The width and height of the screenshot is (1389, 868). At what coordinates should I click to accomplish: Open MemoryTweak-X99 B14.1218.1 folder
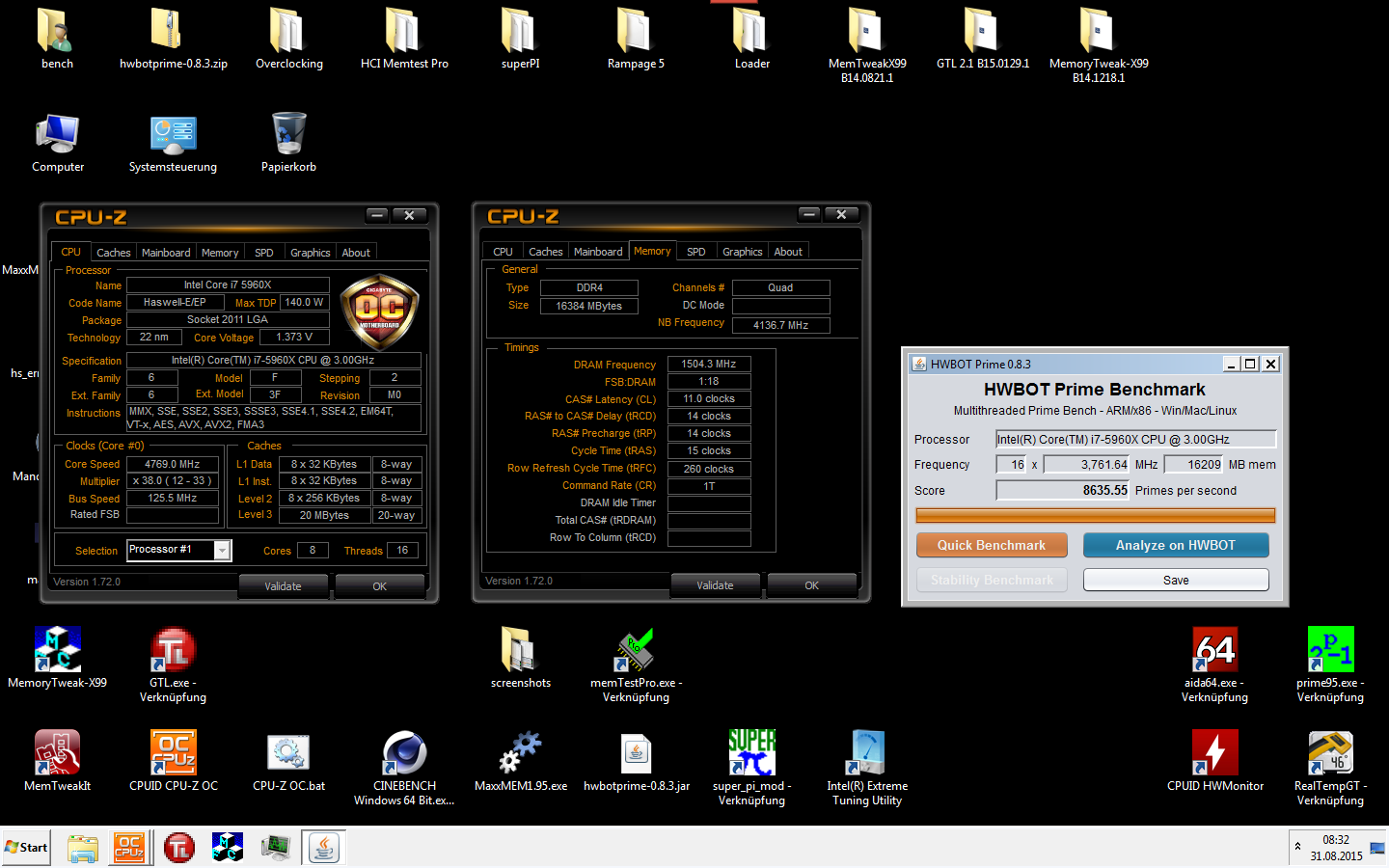click(x=1099, y=45)
